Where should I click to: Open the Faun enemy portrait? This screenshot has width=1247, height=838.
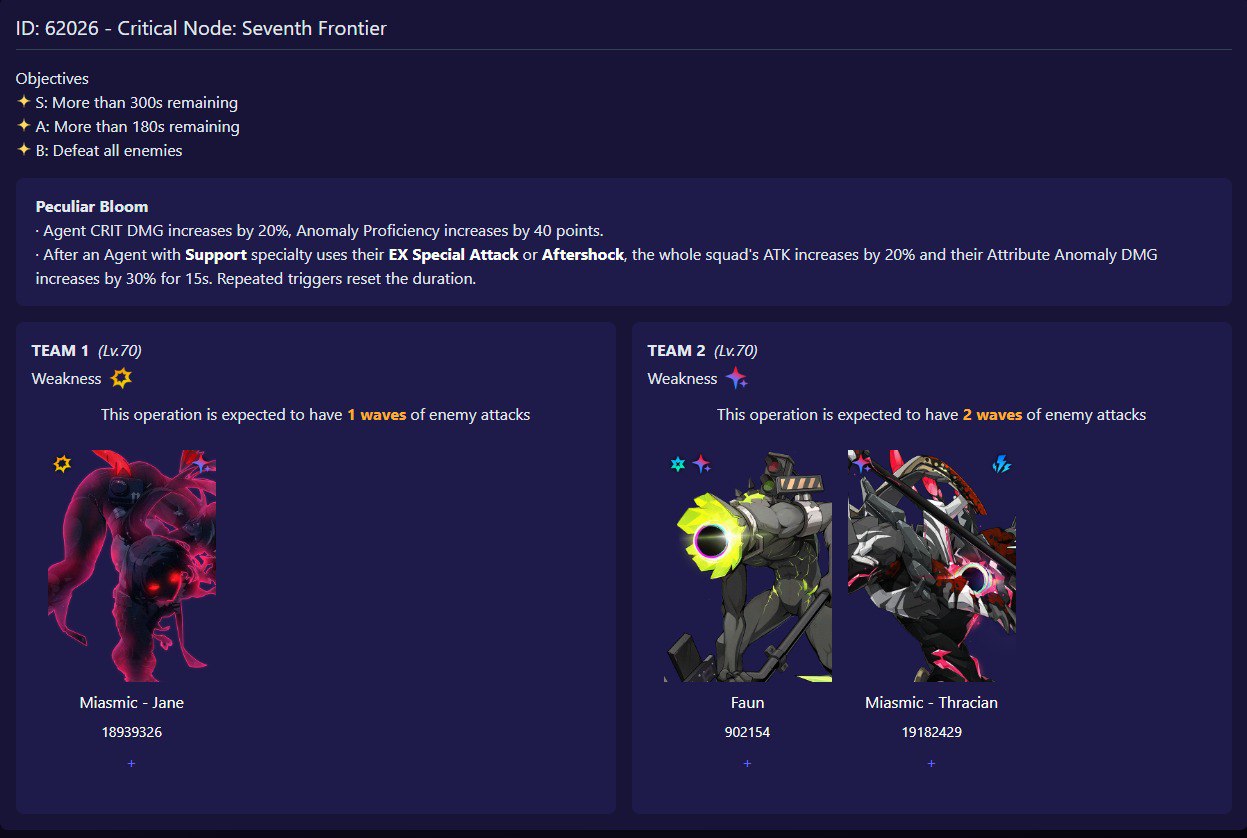point(748,566)
